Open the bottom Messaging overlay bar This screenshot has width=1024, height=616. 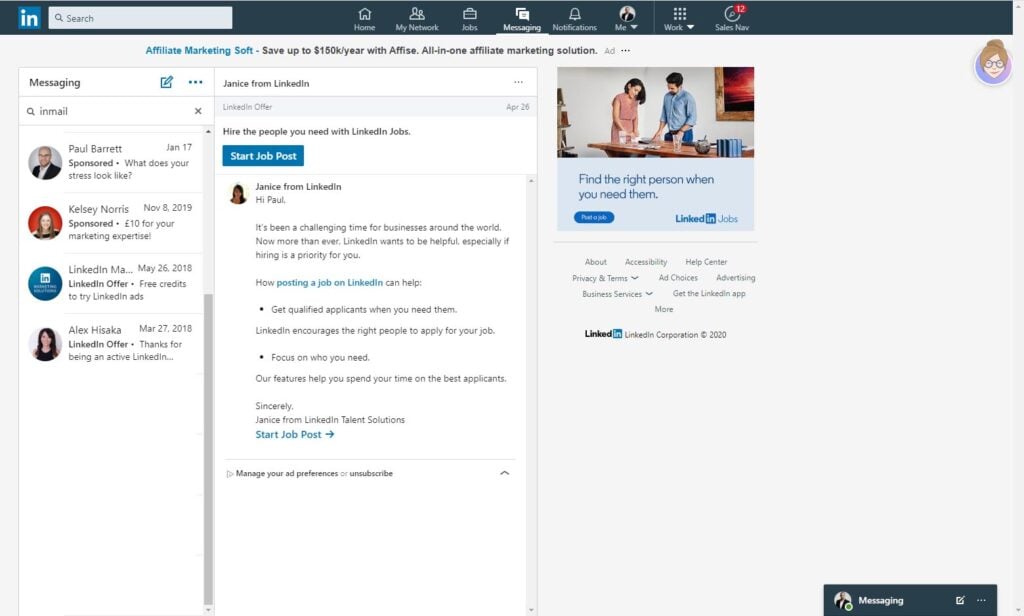tap(910, 600)
